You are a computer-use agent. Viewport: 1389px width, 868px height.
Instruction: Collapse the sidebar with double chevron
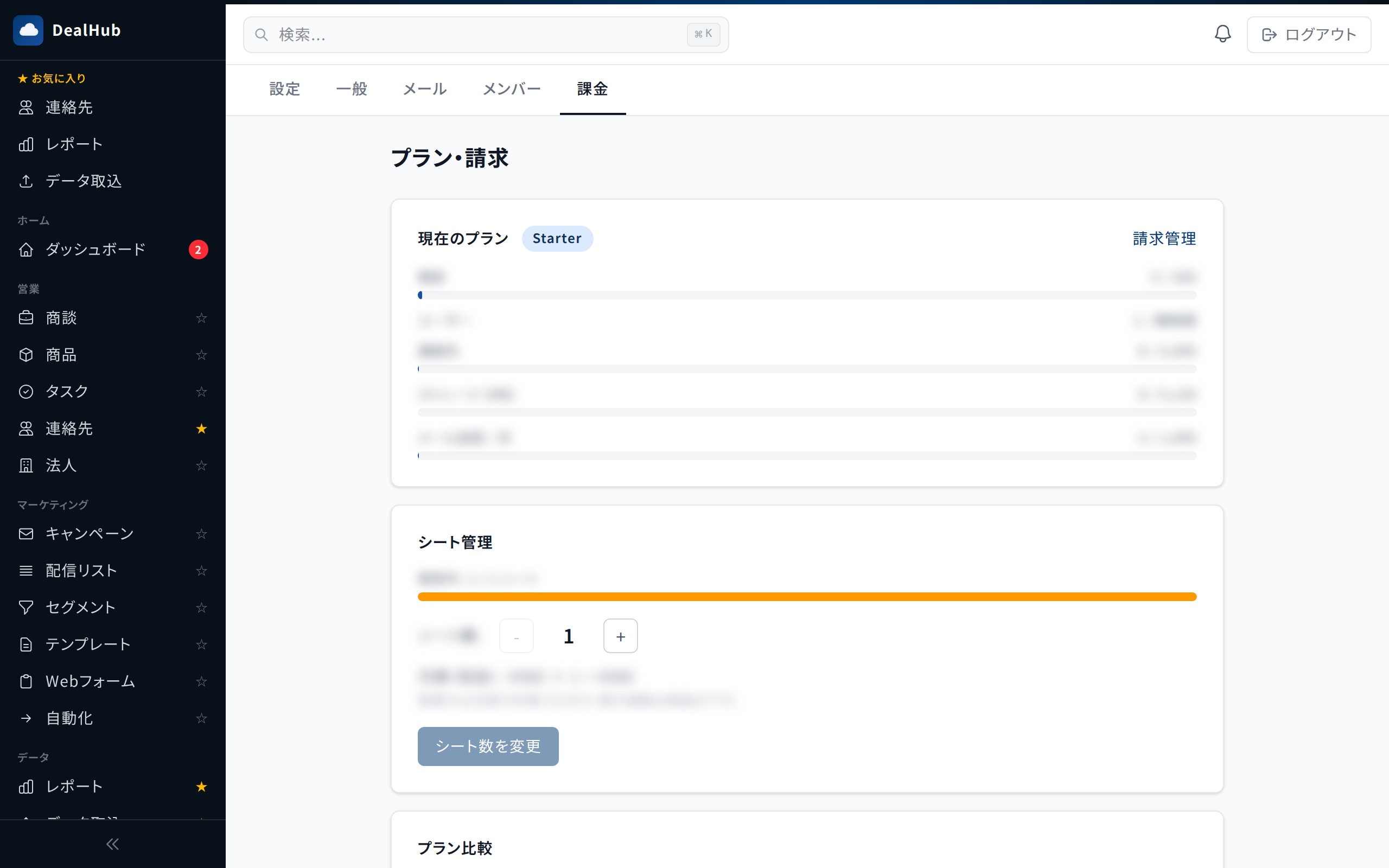112,844
